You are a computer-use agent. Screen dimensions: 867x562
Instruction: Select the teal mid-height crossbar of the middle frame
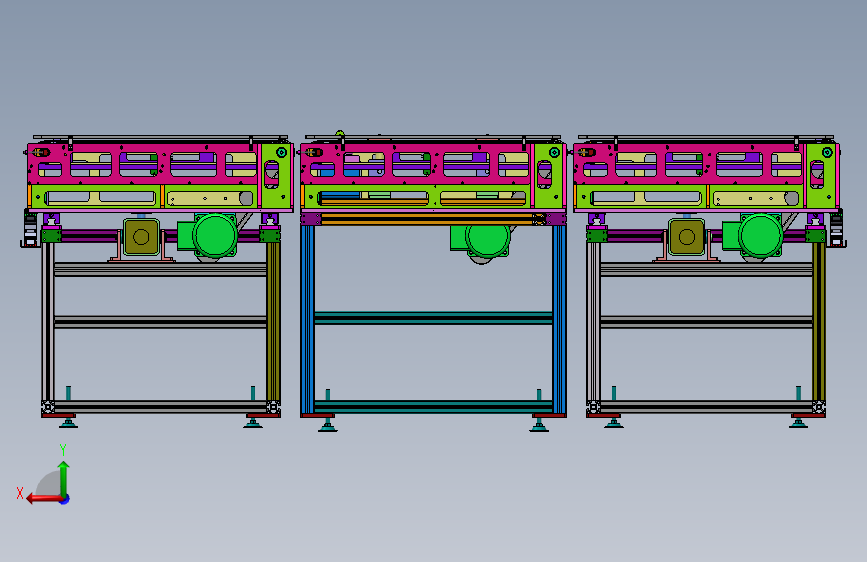(433, 318)
